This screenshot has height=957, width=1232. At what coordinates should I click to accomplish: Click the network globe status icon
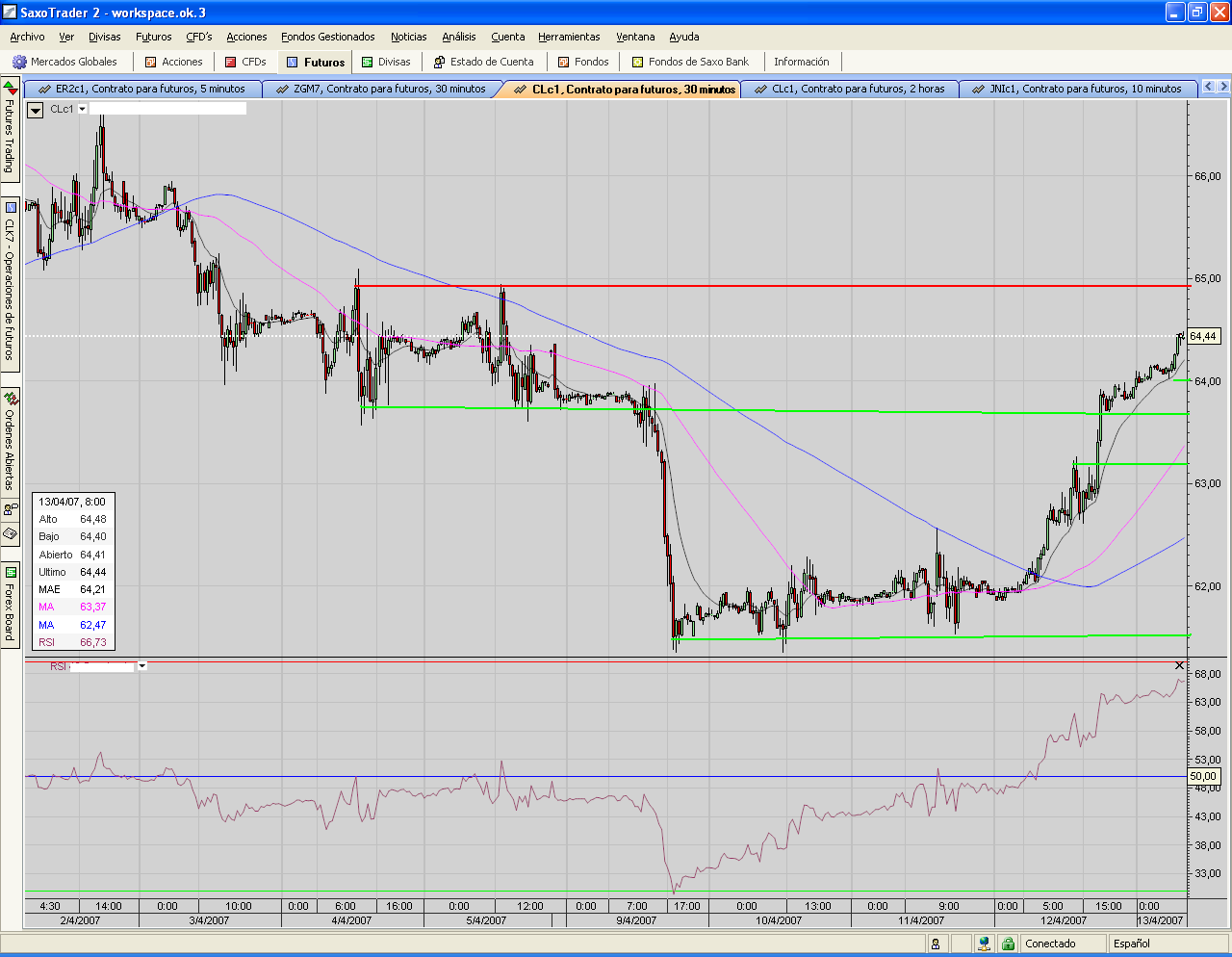tap(983, 944)
